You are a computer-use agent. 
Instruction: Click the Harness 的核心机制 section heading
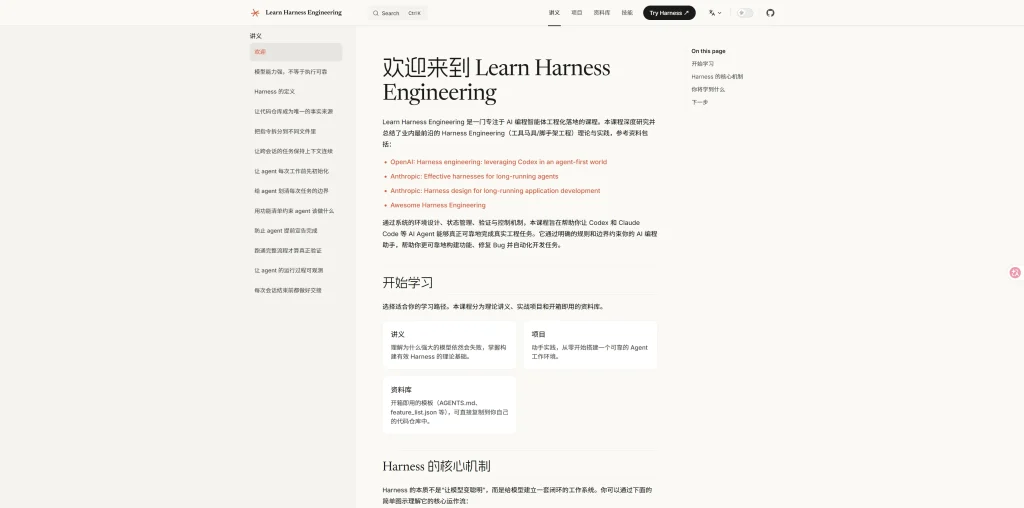click(x=436, y=466)
